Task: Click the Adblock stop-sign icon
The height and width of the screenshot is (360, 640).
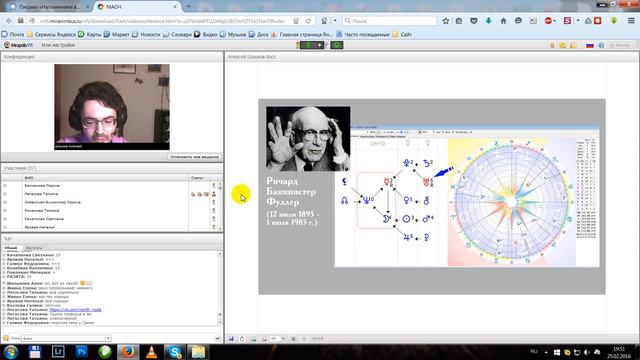Action: 548,20
